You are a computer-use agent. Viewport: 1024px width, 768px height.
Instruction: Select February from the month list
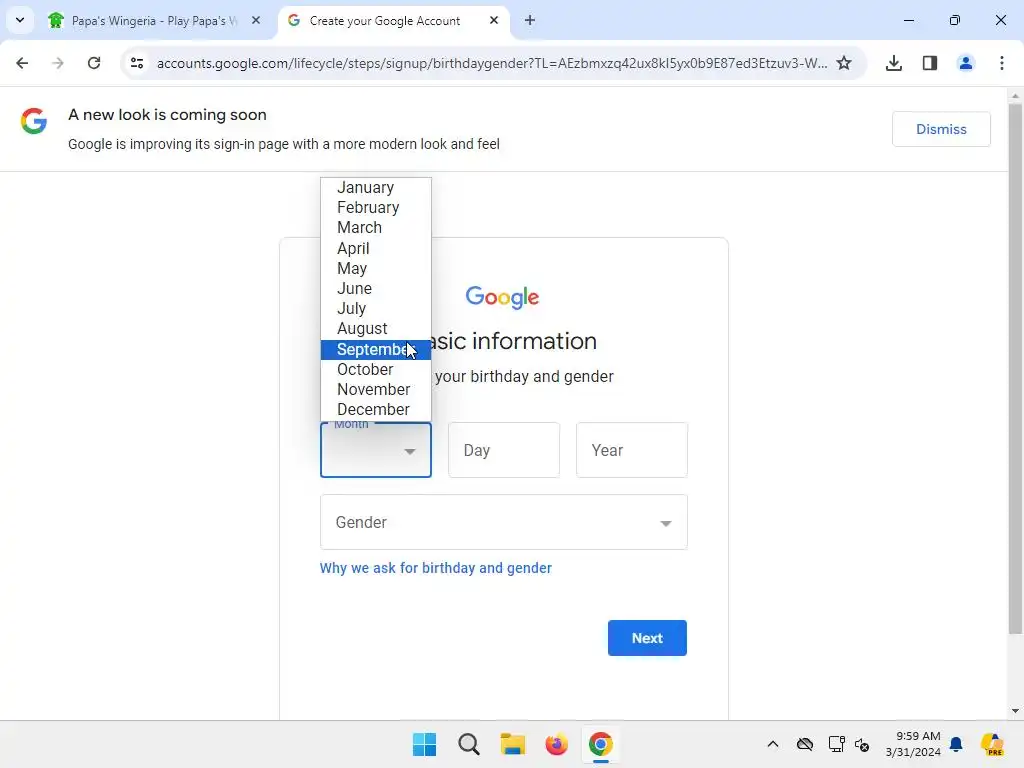(x=376, y=208)
